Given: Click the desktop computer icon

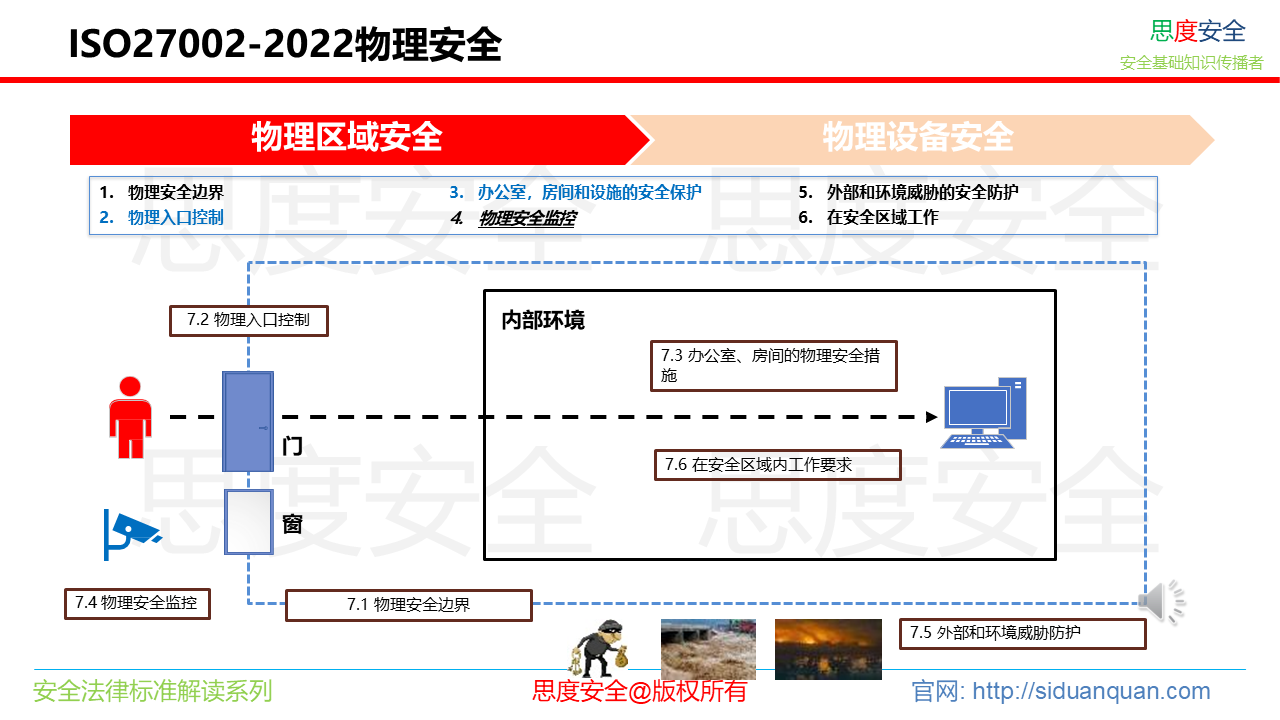Looking at the screenshot, I should pyautogui.click(x=983, y=413).
